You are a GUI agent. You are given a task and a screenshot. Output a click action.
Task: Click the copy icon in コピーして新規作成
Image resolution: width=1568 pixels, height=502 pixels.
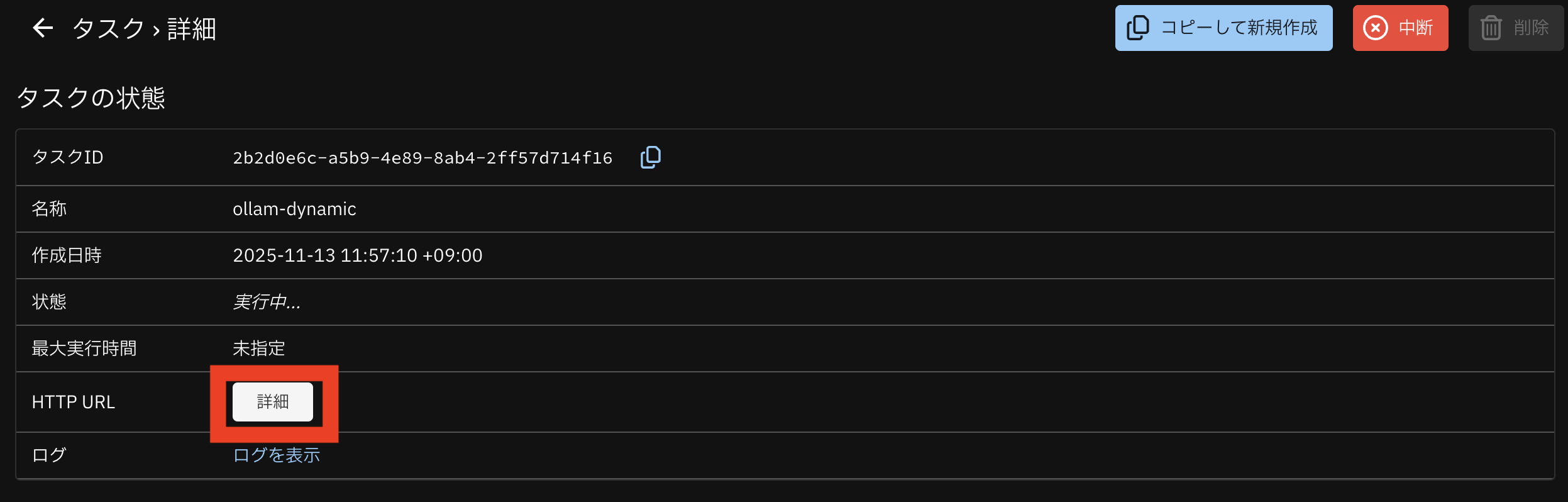(1137, 28)
